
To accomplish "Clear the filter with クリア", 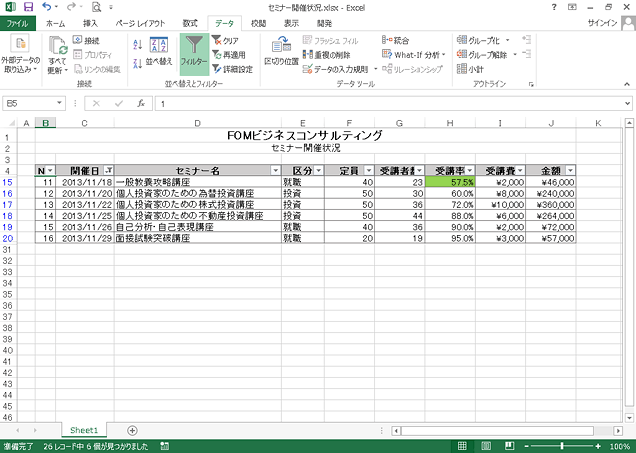I will pyautogui.click(x=225, y=41).
